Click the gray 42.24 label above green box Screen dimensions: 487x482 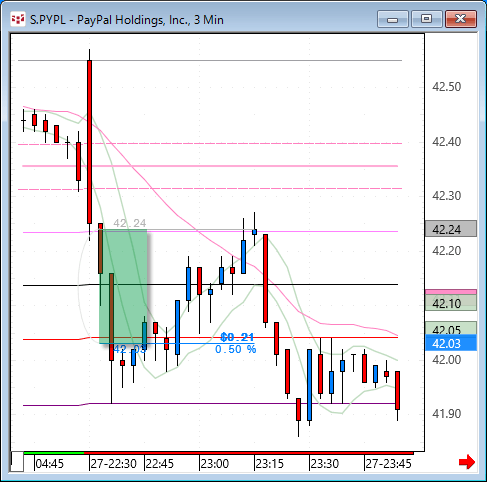(130, 223)
